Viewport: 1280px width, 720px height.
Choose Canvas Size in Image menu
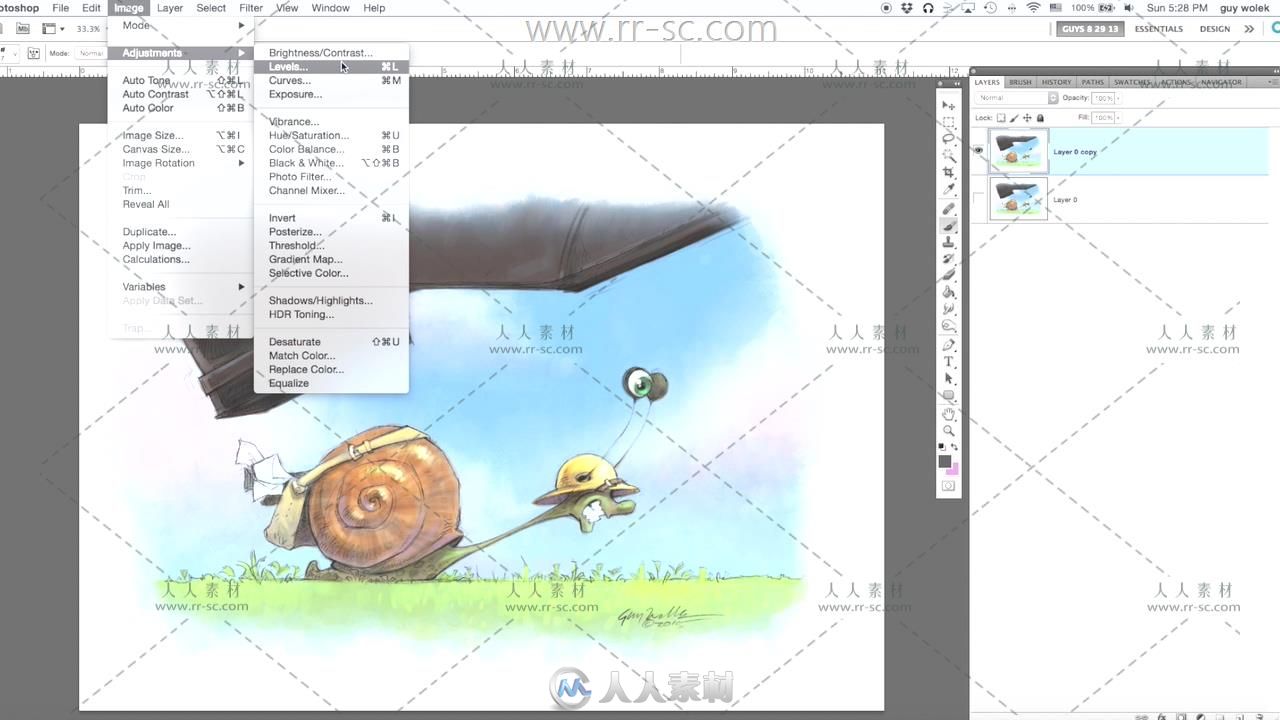pyautogui.click(x=180, y=149)
